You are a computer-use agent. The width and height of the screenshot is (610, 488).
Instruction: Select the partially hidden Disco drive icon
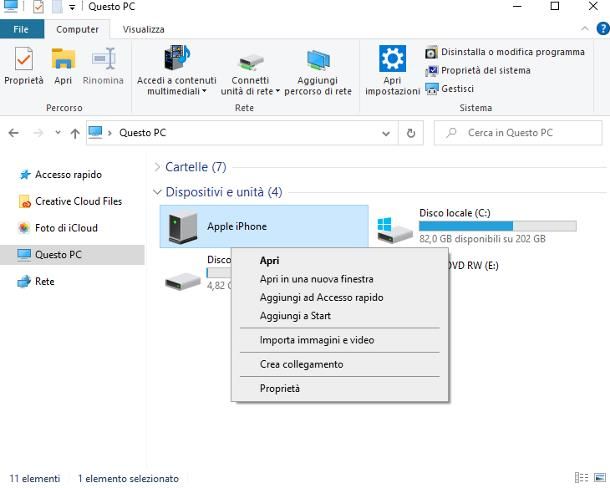182,281
